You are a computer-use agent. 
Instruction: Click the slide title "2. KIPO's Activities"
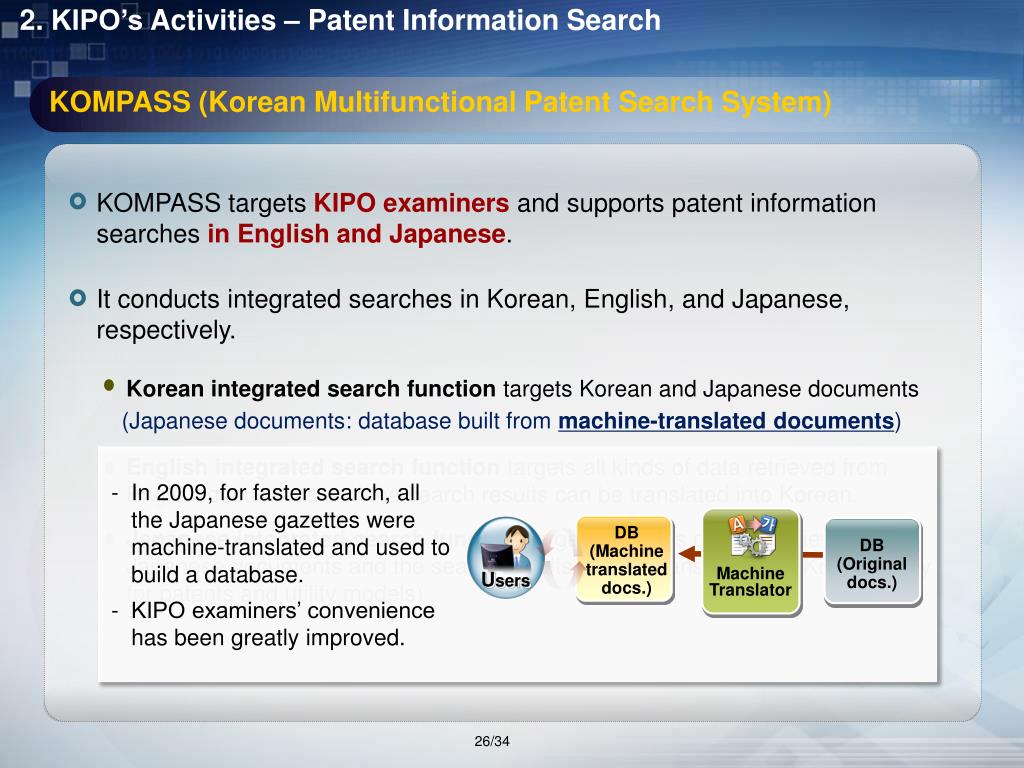(x=148, y=20)
